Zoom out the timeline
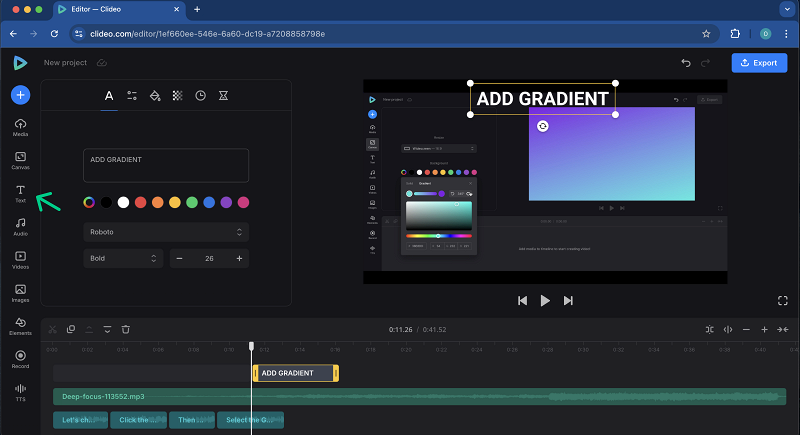The width and height of the screenshot is (800, 435). tap(746, 329)
